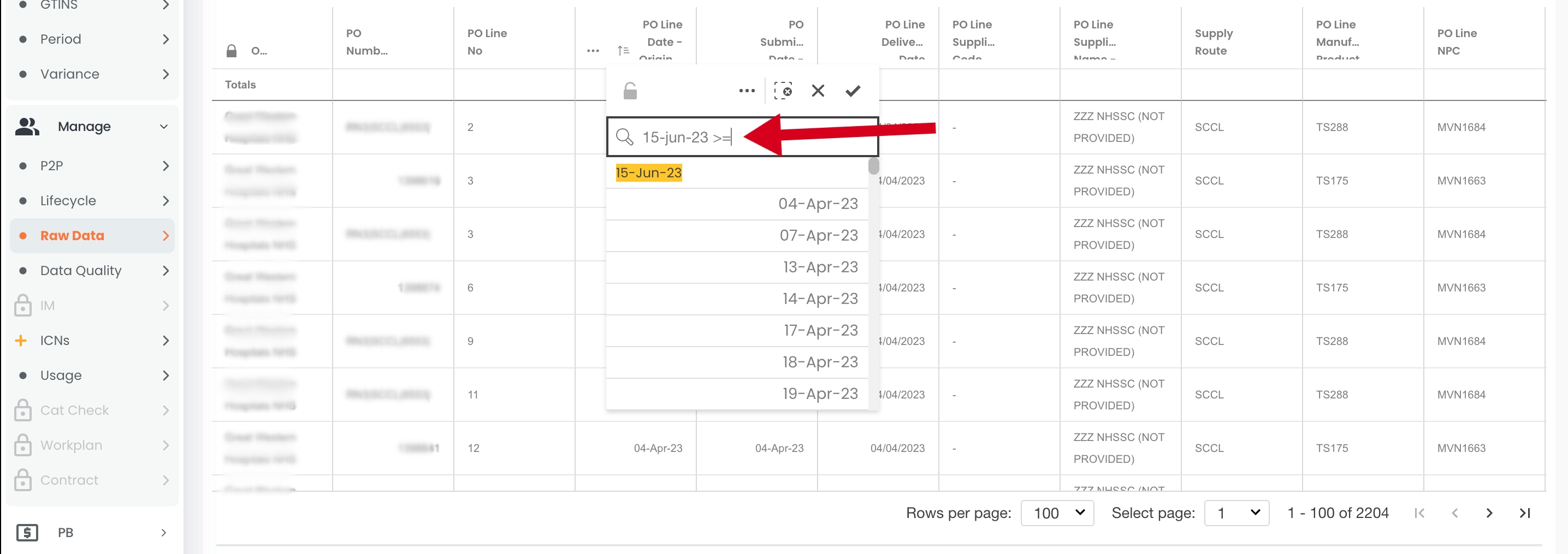Toggle the lock icon in first column header
This screenshot has width=1568, height=554.
232,51
